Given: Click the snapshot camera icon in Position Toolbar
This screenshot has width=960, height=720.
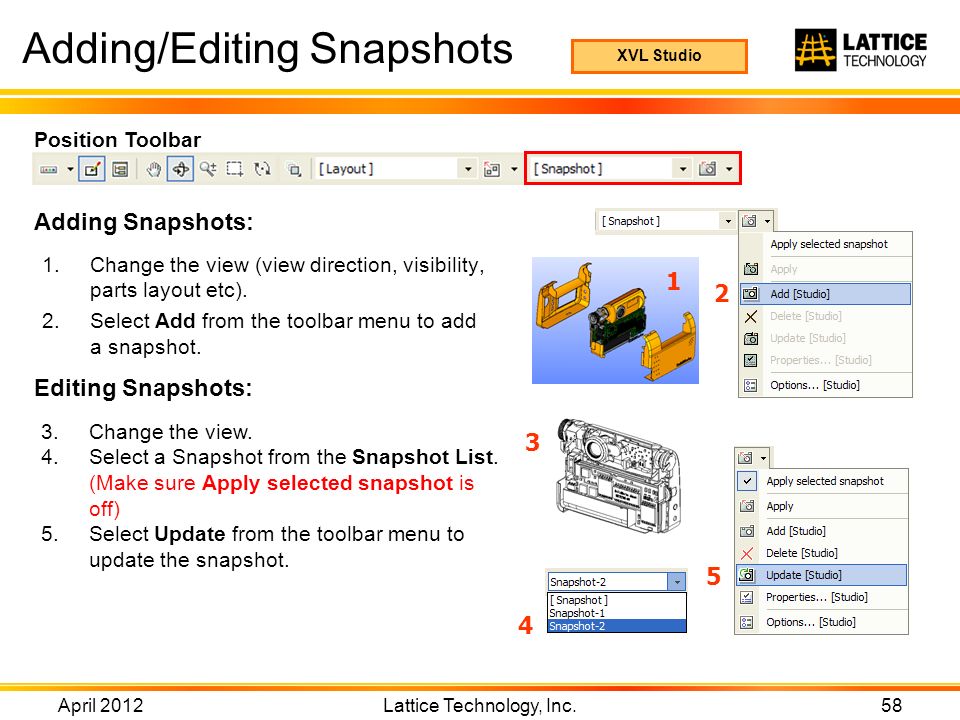Looking at the screenshot, I should click(707, 168).
